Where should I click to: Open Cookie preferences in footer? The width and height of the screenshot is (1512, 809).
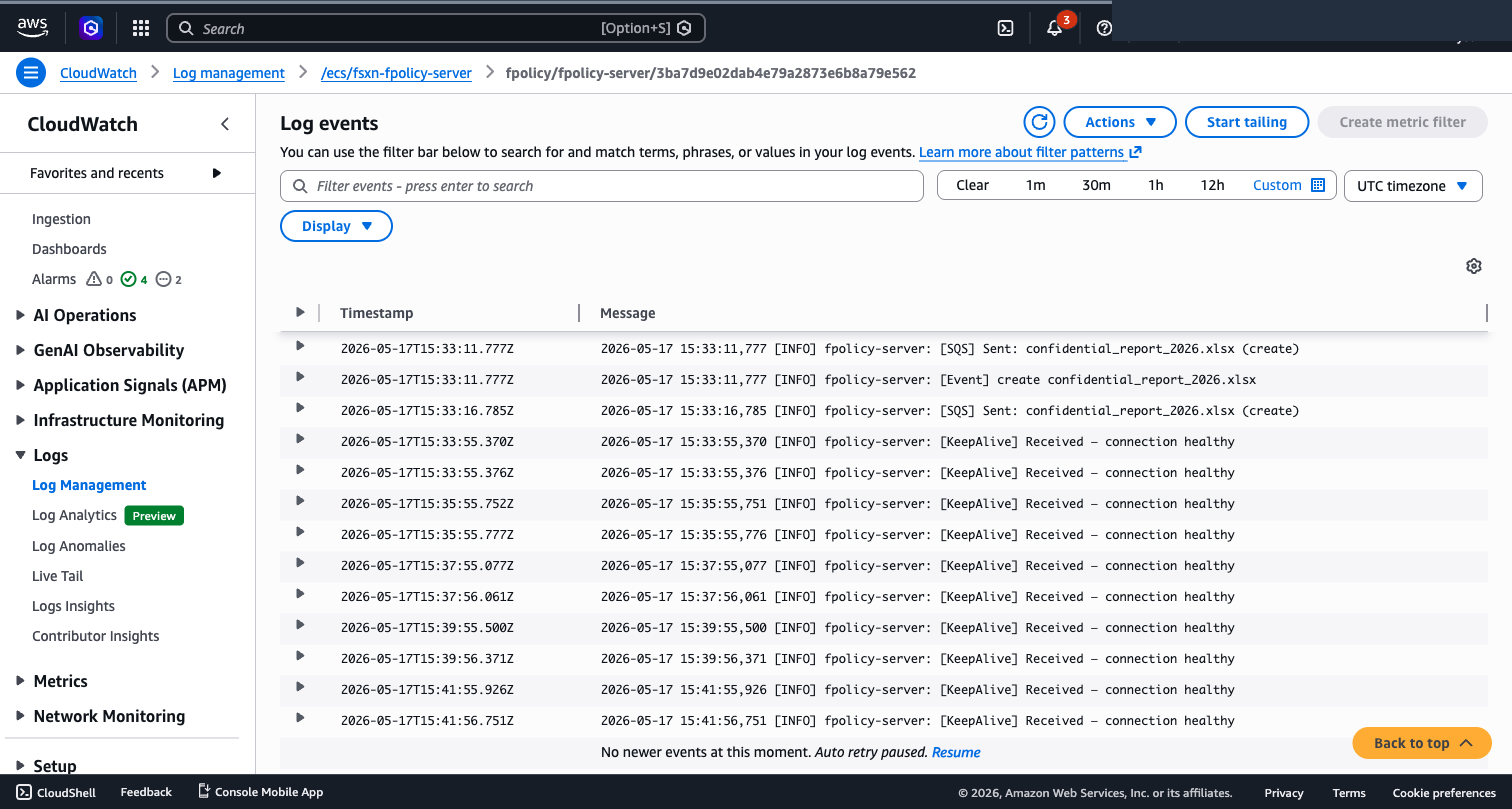tap(1444, 792)
